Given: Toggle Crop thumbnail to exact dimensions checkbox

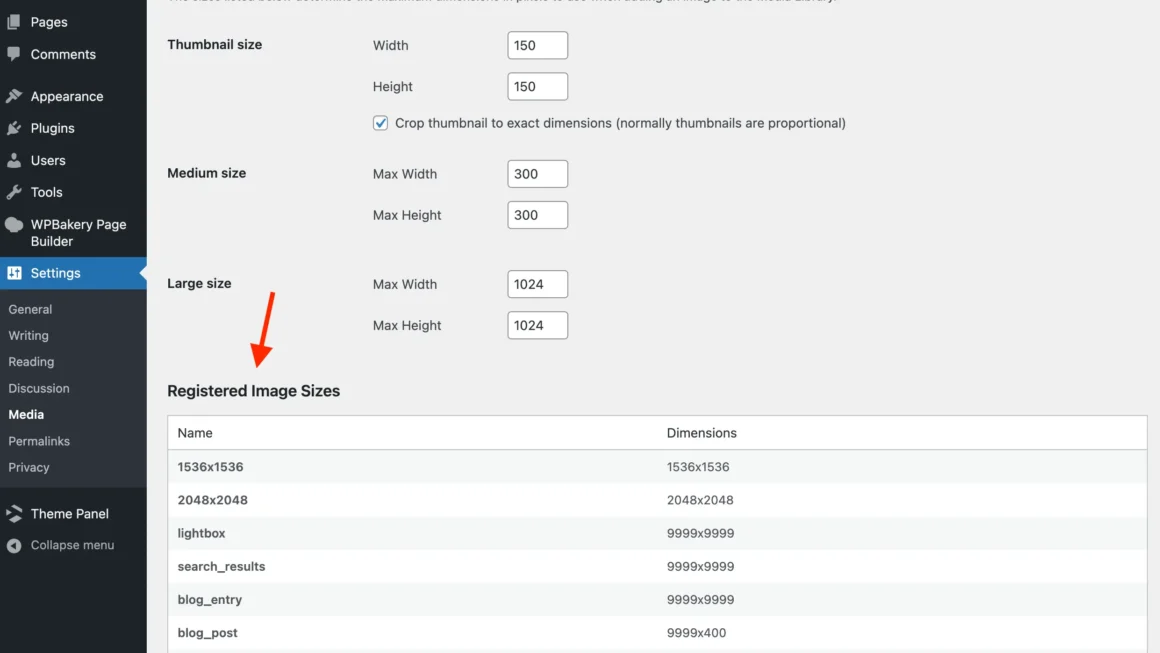Looking at the screenshot, I should [x=380, y=123].
